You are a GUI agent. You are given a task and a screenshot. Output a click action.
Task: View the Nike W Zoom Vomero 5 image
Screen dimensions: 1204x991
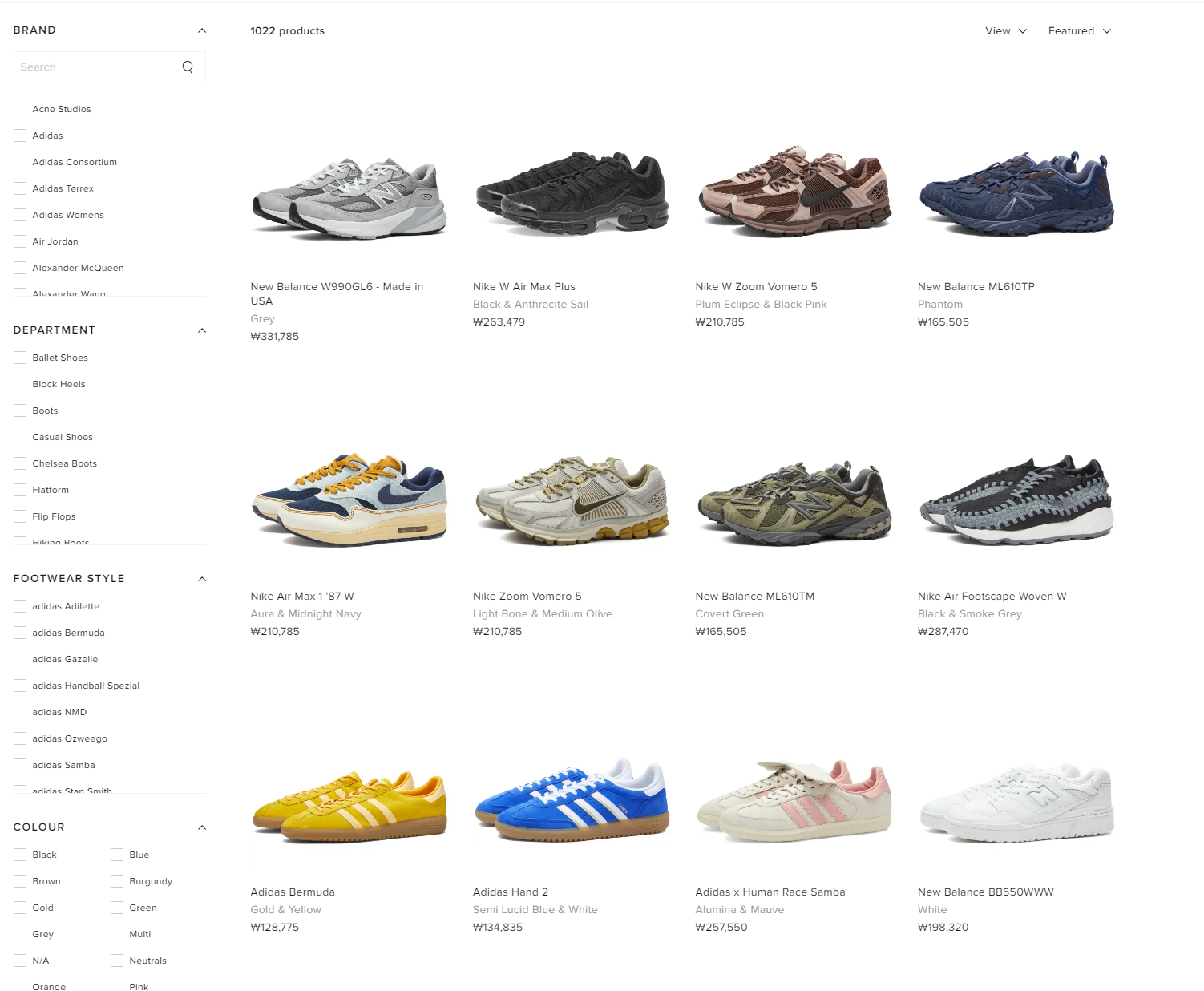coord(794,191)
